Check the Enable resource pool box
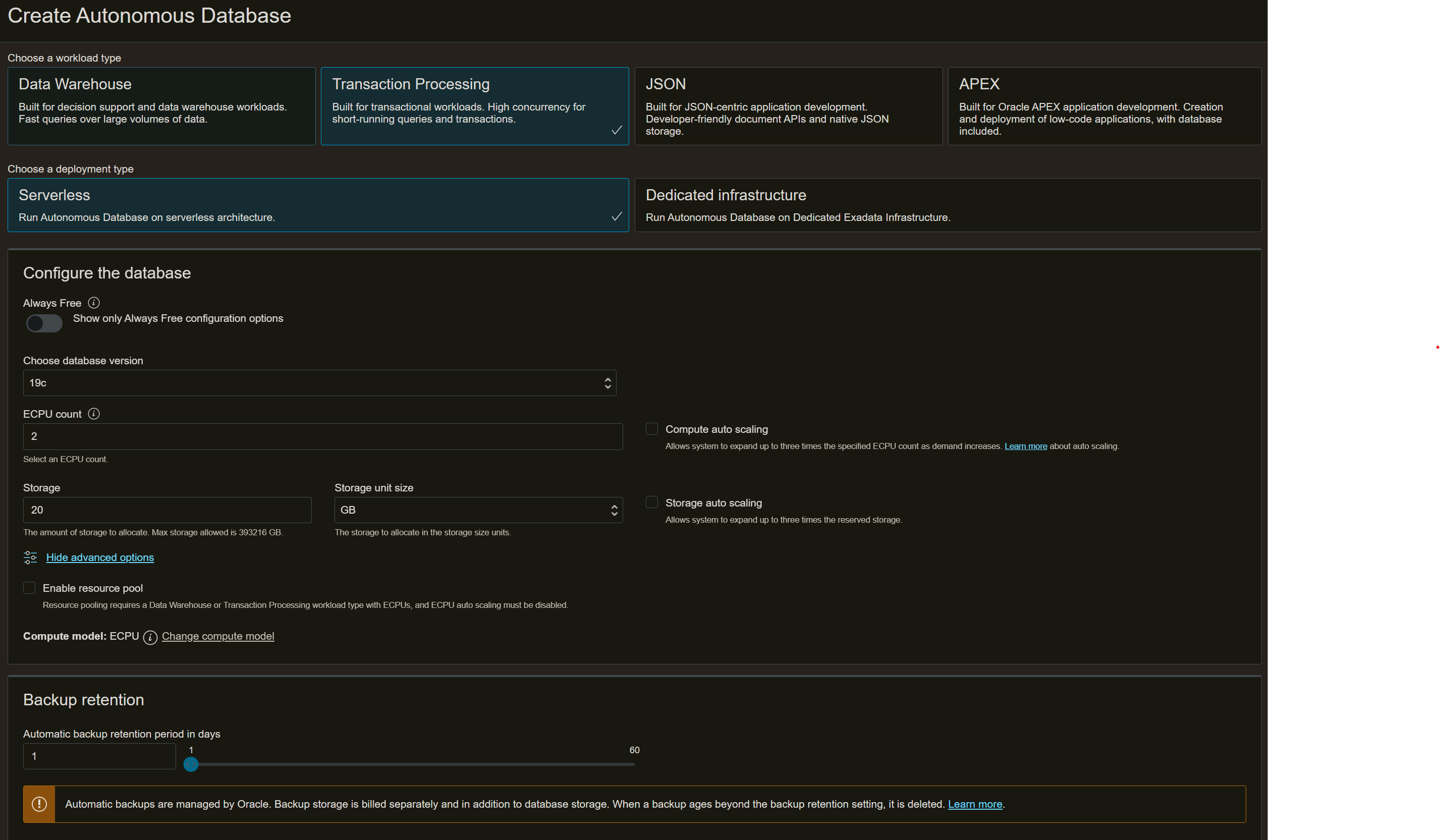Screen dimensions: 1440x840 tap(29, 587)
